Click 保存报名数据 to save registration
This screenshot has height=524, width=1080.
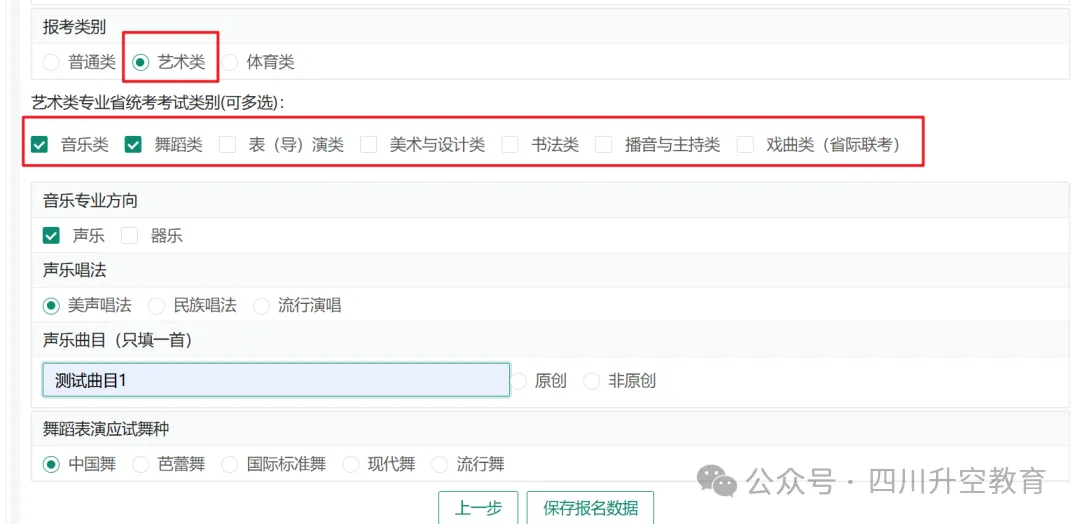590,508
